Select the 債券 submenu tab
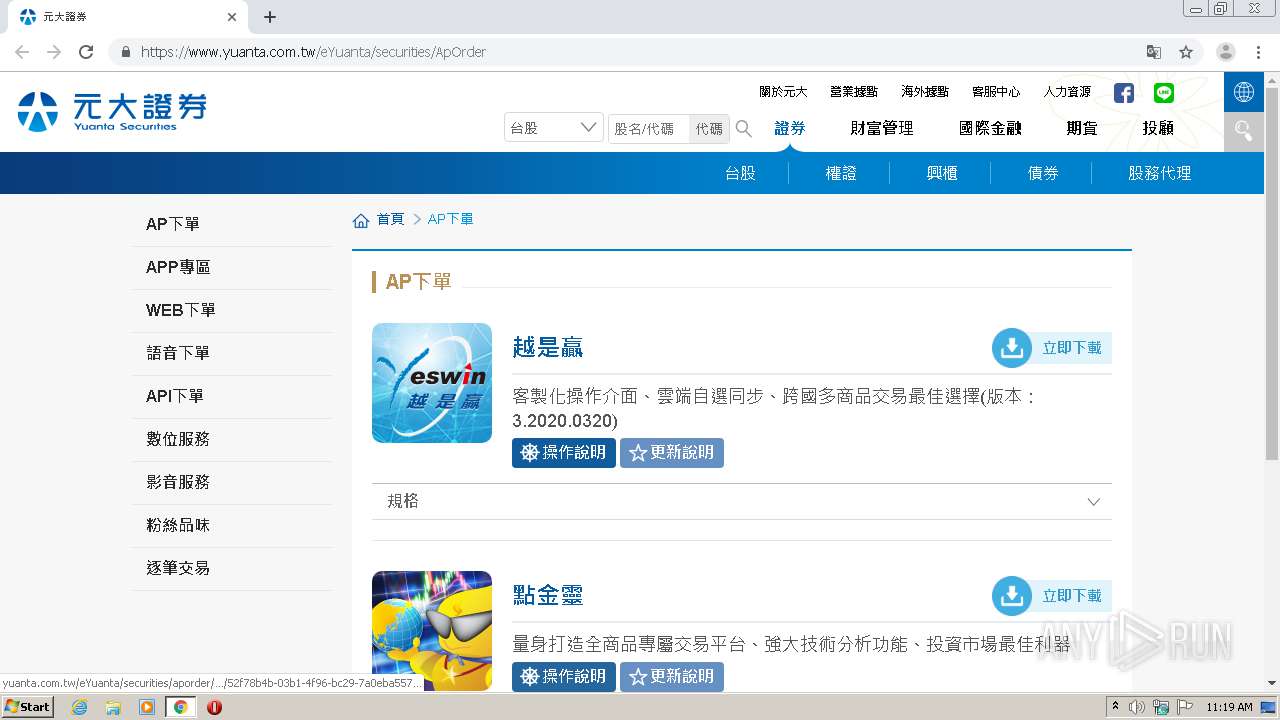The image size is (1280, 720). [x=1043, y=173]
